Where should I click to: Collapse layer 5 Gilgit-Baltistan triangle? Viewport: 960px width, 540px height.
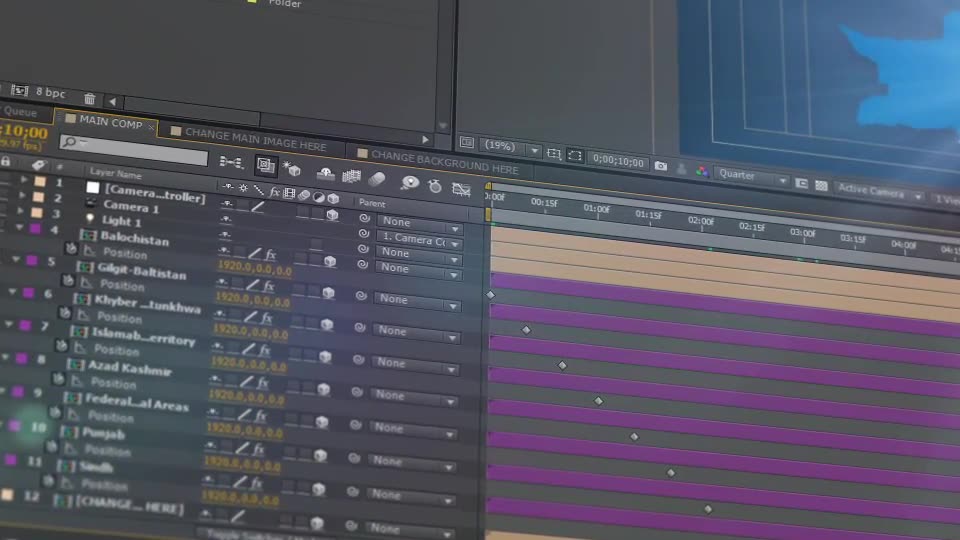tap(15, 259)
